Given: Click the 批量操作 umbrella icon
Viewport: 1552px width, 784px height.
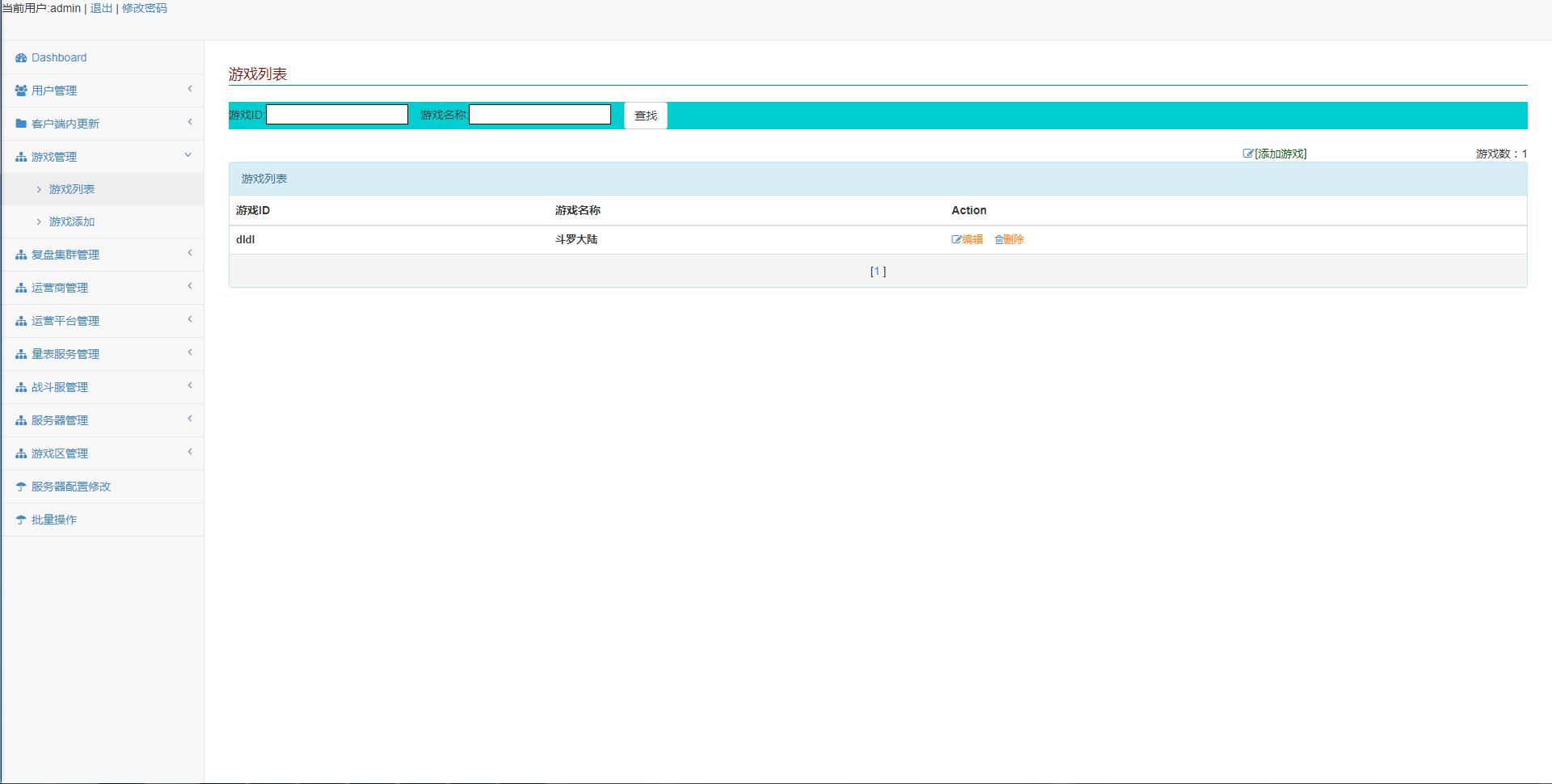Looking at the screenshot, I should click(21, 520).
